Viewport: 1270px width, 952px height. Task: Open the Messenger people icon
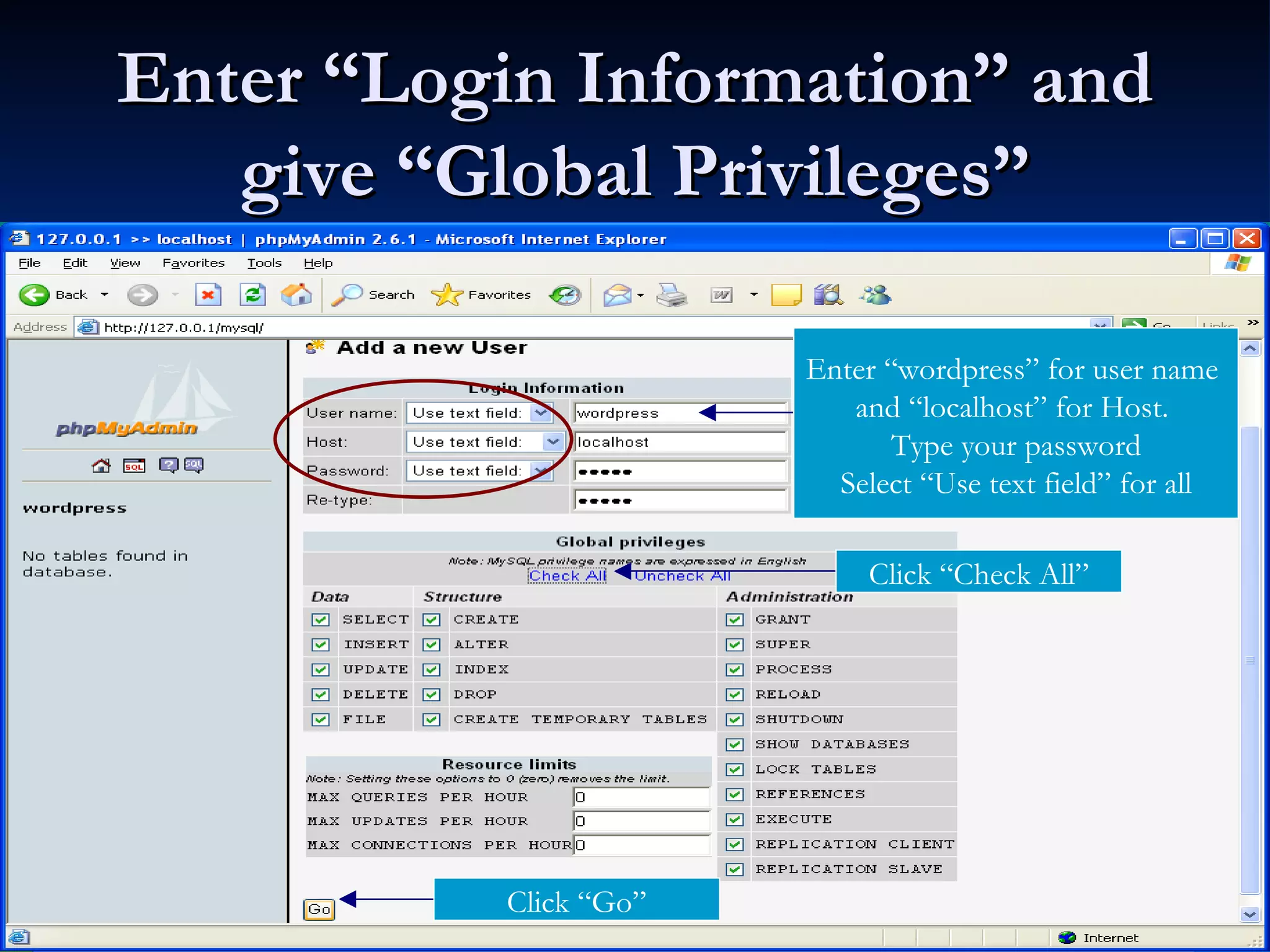tap(876, 295)
